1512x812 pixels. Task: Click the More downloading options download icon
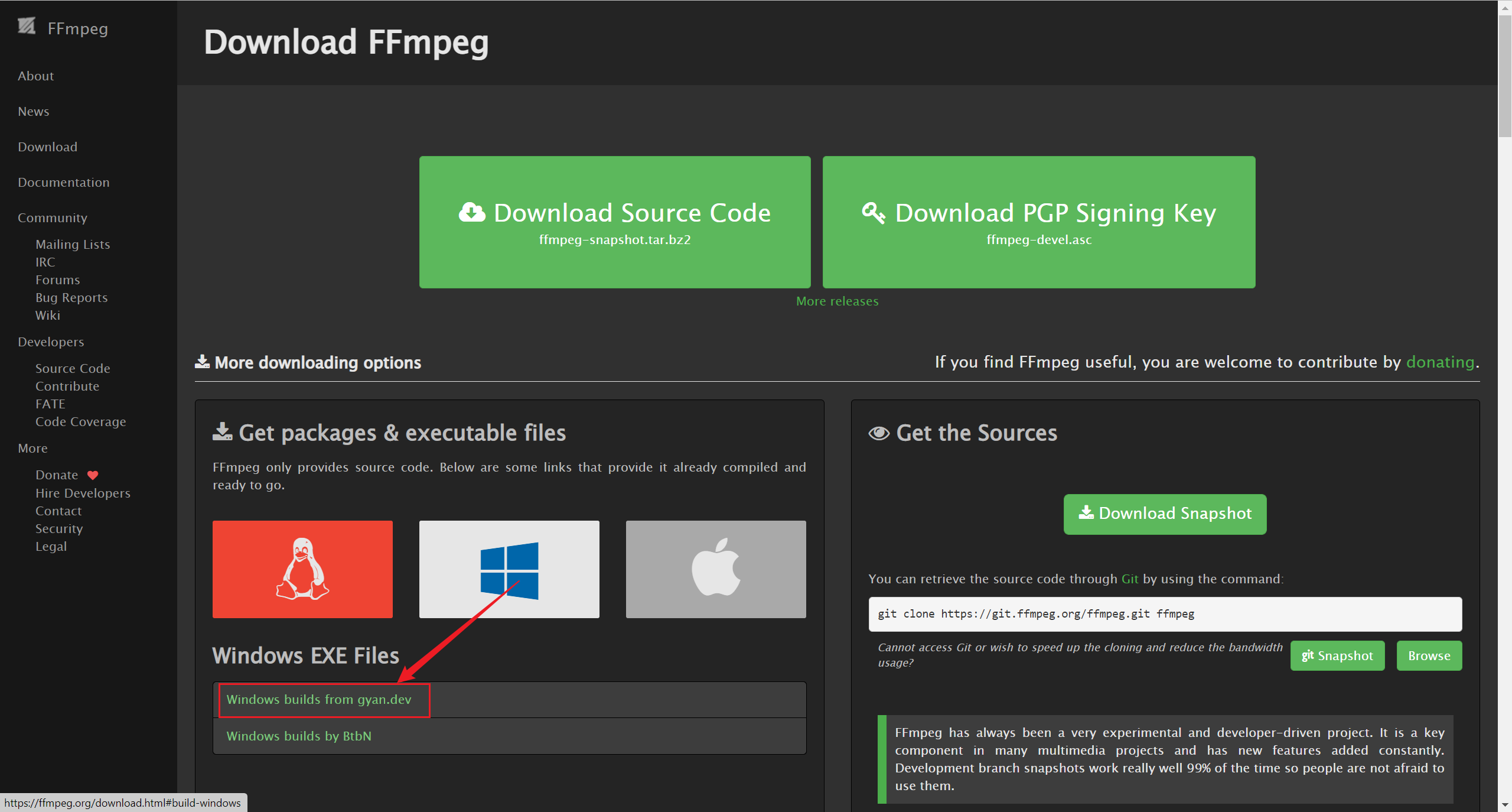point(201,362)
